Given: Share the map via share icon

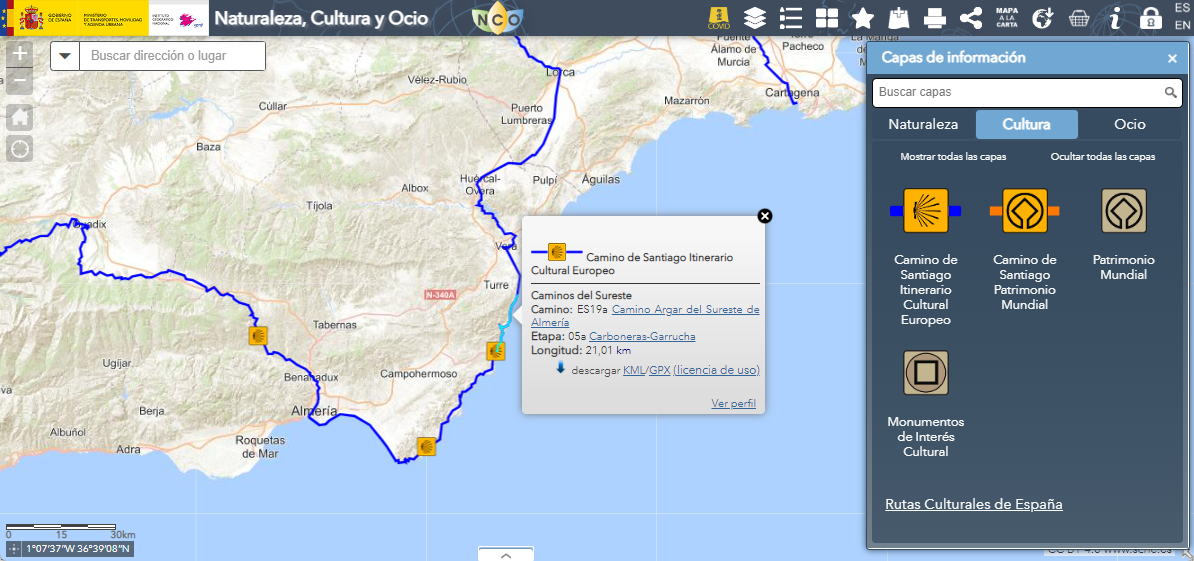Looking at the screenshot, I should (x=971, y=18).
